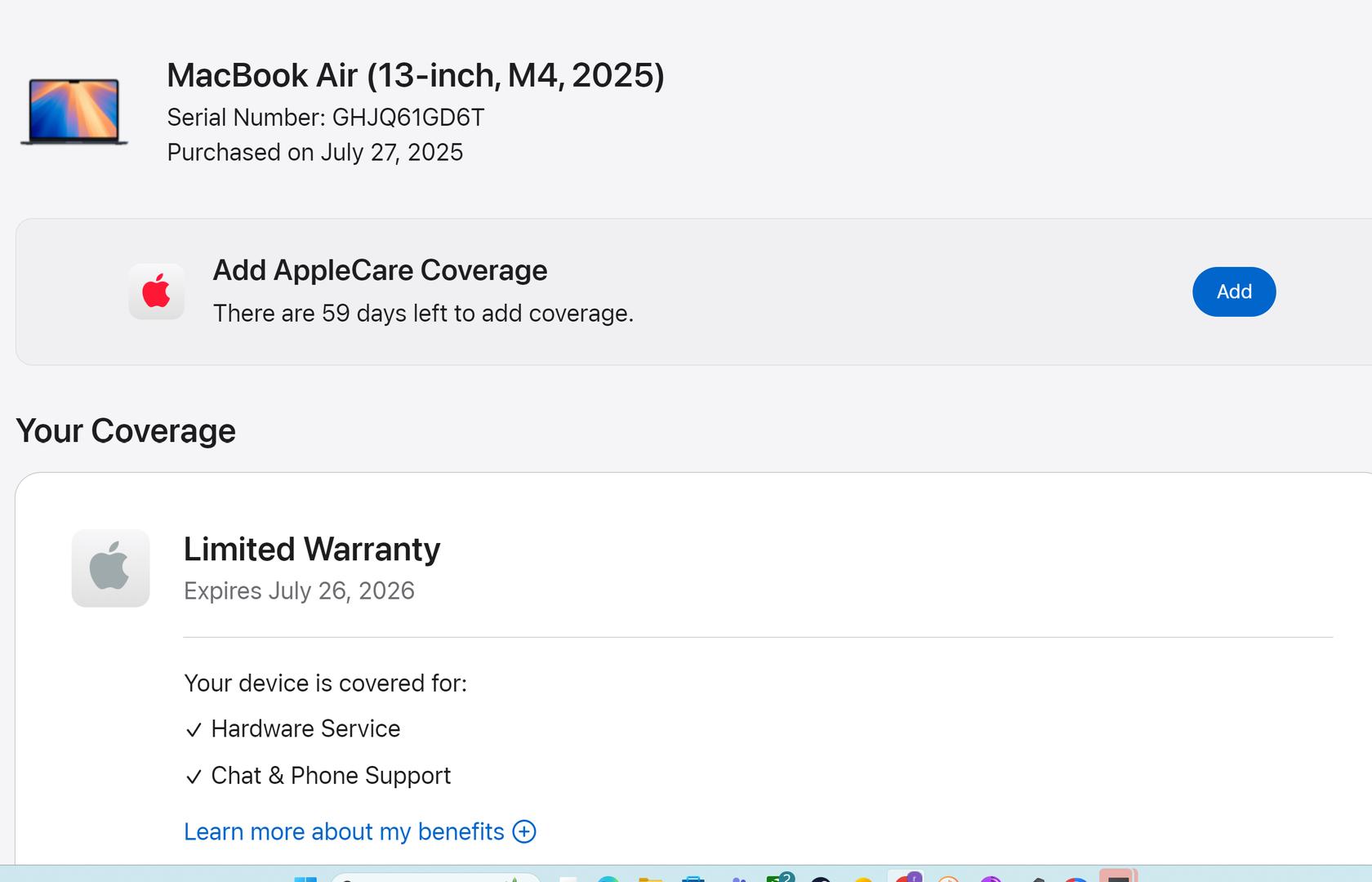This screenshot has width=1372, height=882.
Task: Click the Expires July 26, 2026 text
Action: pos(299,590)
